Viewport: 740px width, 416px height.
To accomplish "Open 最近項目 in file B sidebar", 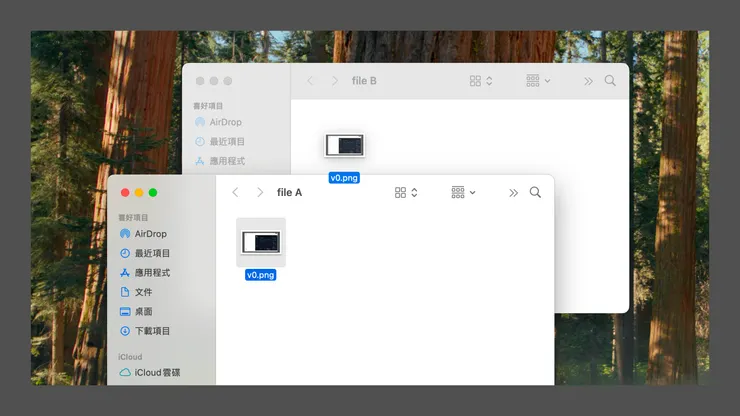I will [219, 141].
